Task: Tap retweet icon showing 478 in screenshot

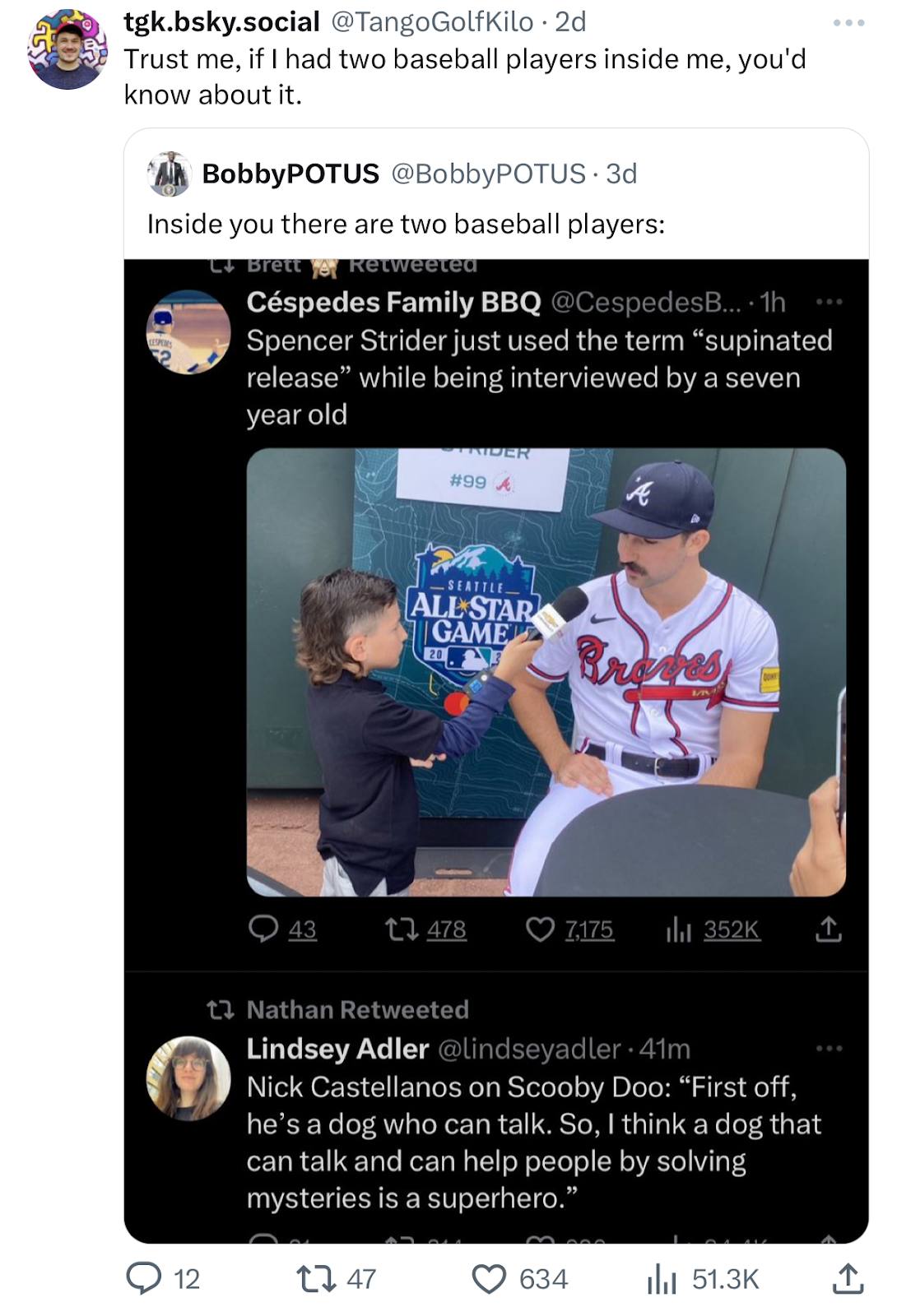Action: tap(401, 929)
